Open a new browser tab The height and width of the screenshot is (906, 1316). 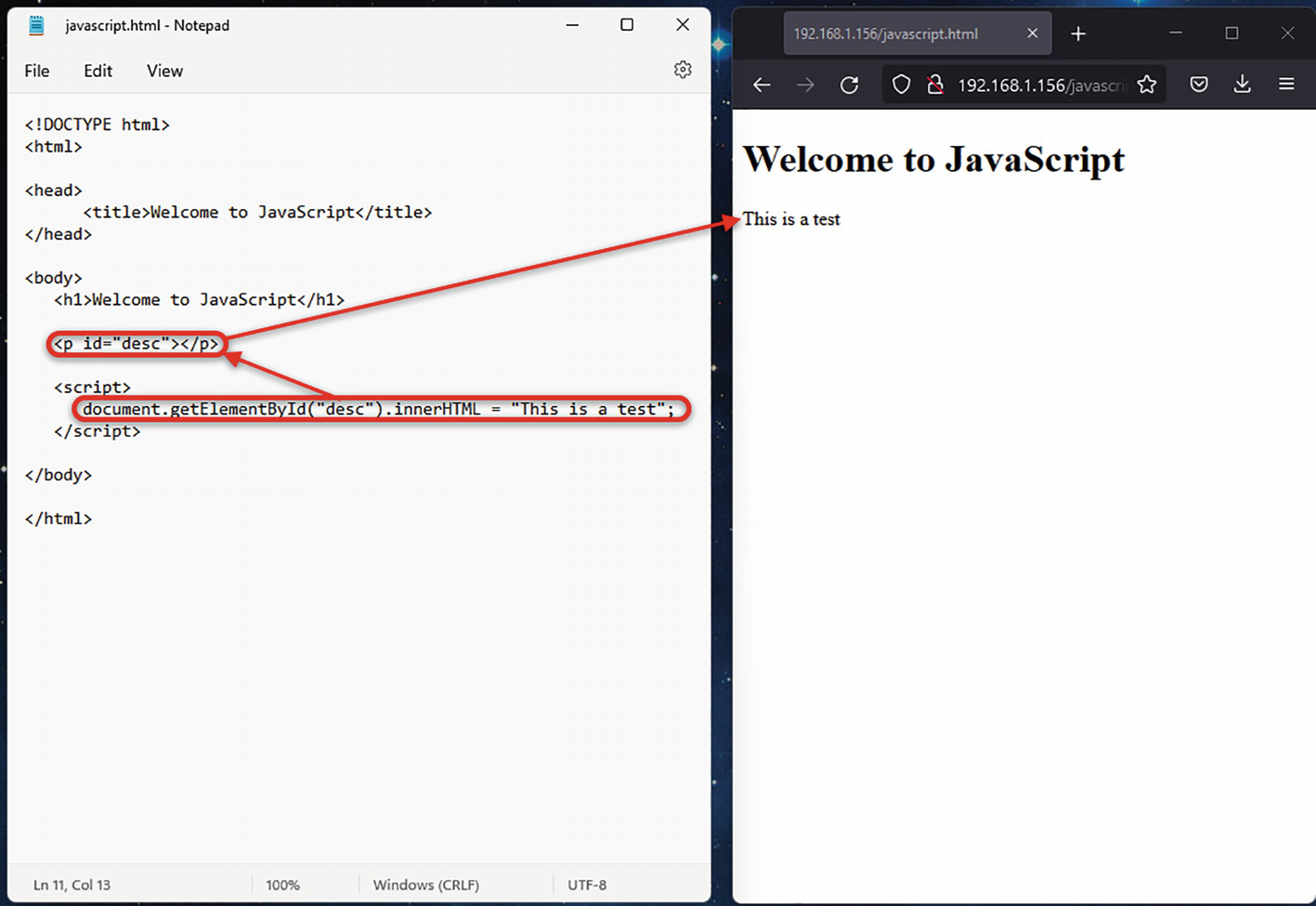click(x=1077, y=34)
